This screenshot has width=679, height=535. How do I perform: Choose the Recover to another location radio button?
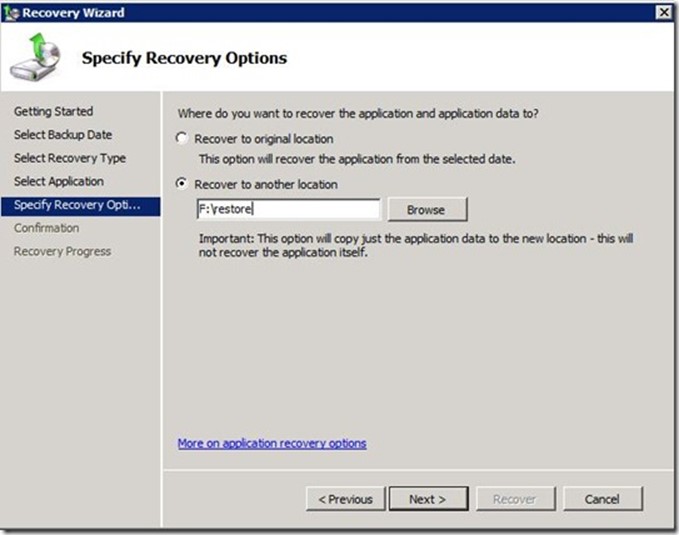pos(181,184)
